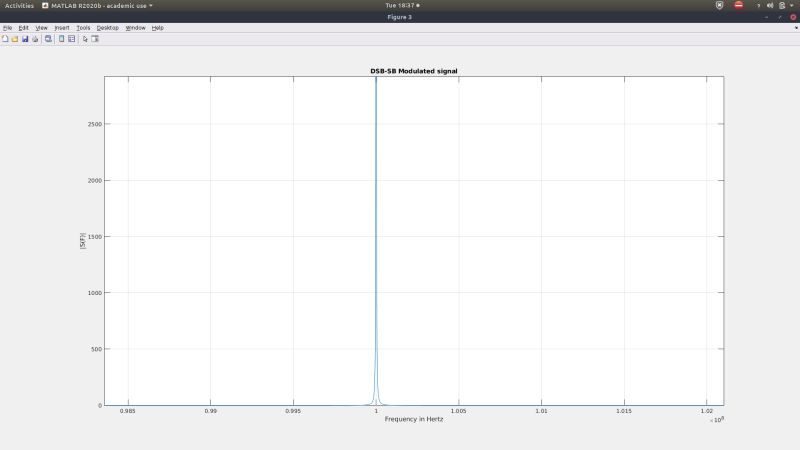Open the Desktop menu
Image resolution: width=800 pixels, height=450 pixels.
[x=108, y=28]
